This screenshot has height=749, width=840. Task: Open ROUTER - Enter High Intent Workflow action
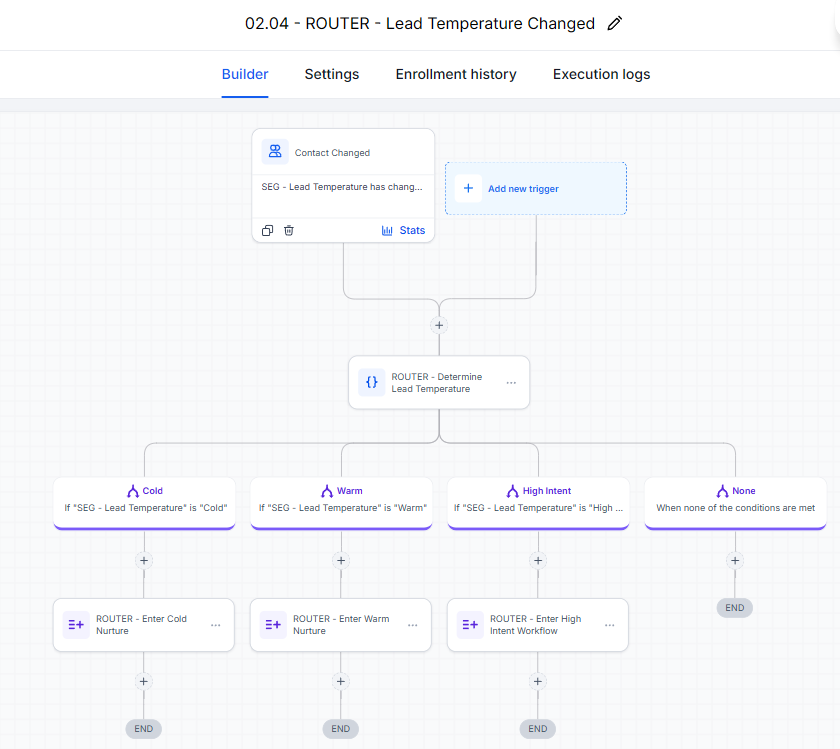tap(538, 625)
